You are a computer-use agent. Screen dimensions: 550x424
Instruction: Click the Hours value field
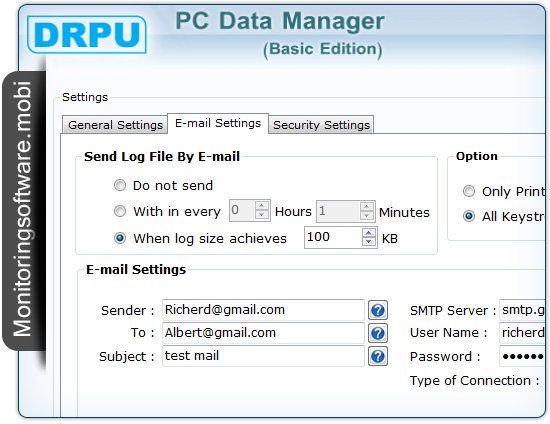(242, 211)
